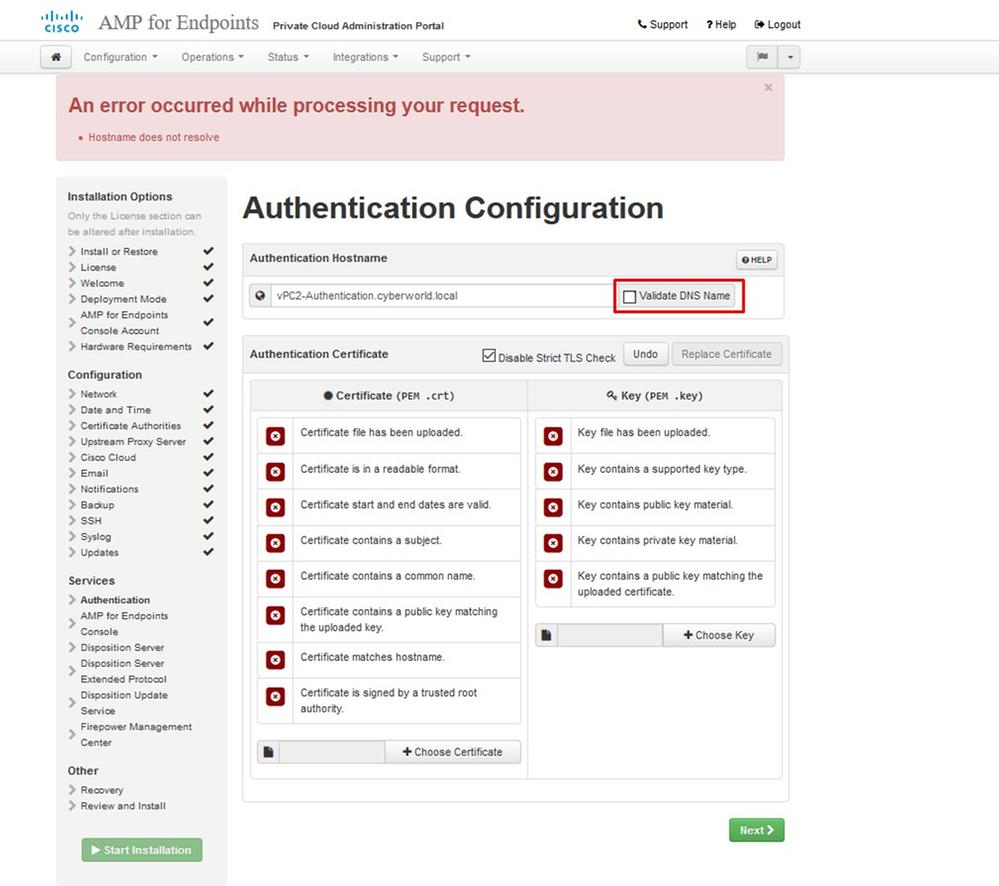Click the flag announcements icon button
Screen dimensions: 999x886
[762, 57]
